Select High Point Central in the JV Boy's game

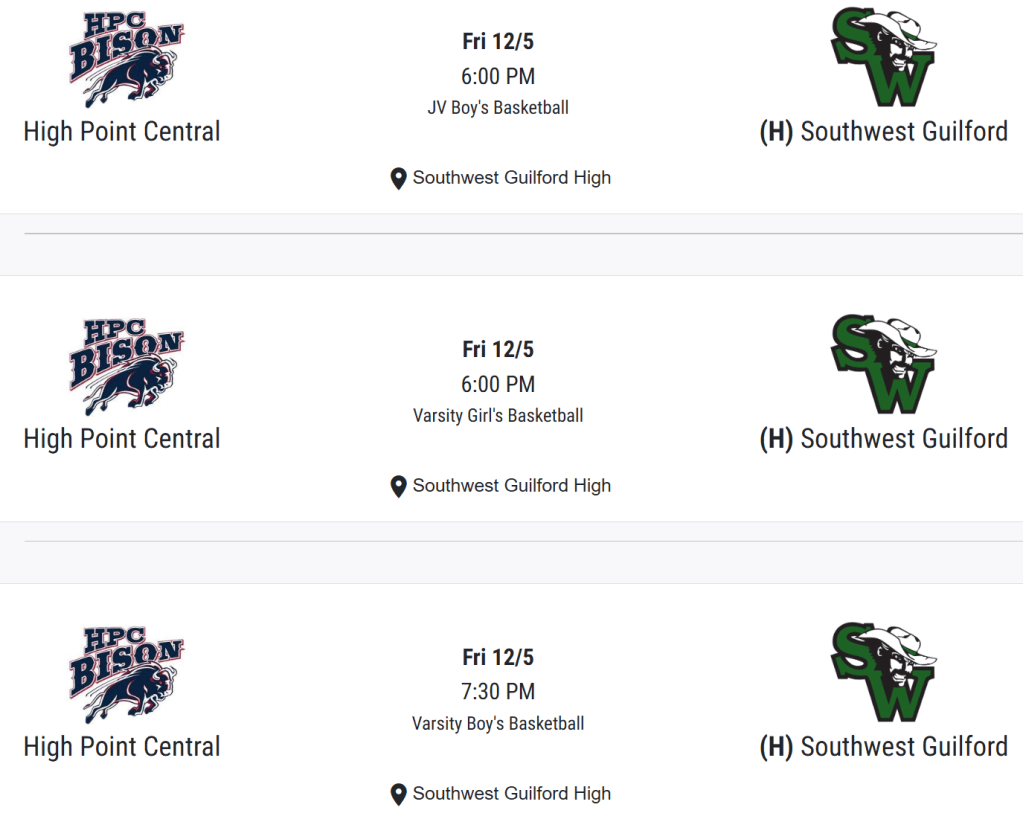pyautogui.click(x=122, y=132)
